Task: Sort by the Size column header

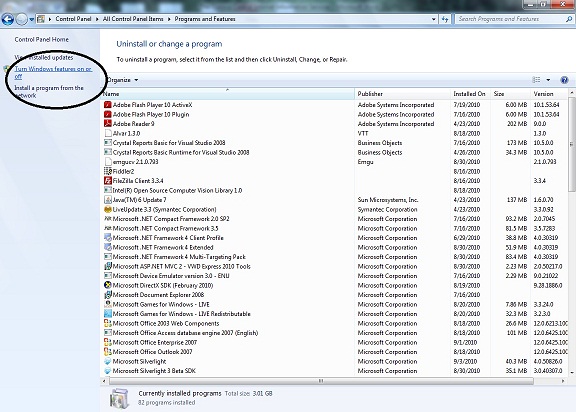Action: [510, 94]
